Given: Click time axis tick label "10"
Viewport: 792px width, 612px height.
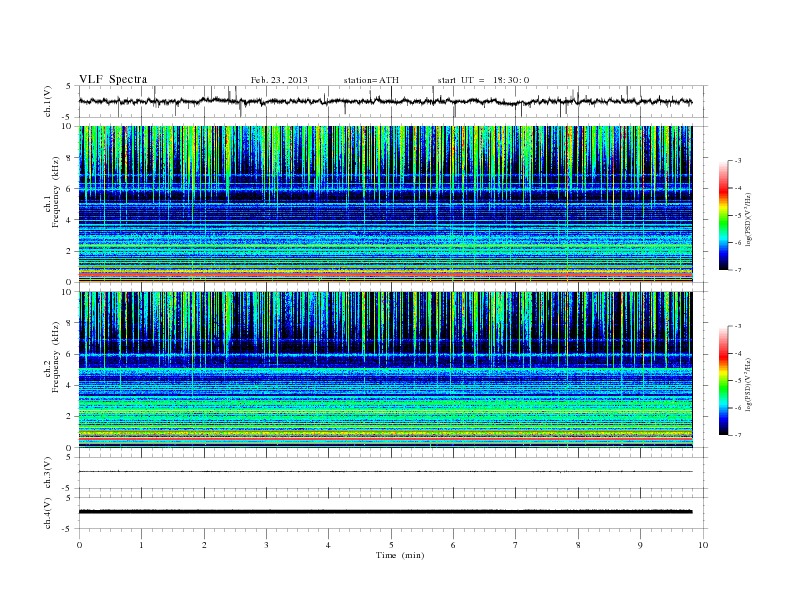Looking at the screenshot, I should [x=703, y=545].
